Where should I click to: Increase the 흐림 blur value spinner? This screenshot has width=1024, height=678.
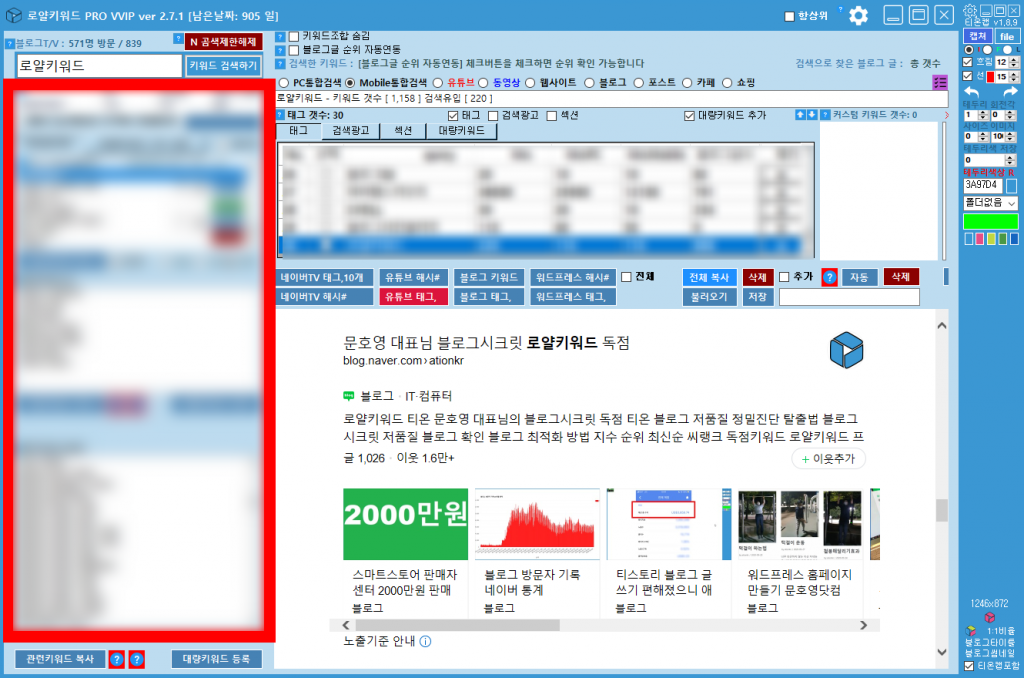(x=1014, y=59)
